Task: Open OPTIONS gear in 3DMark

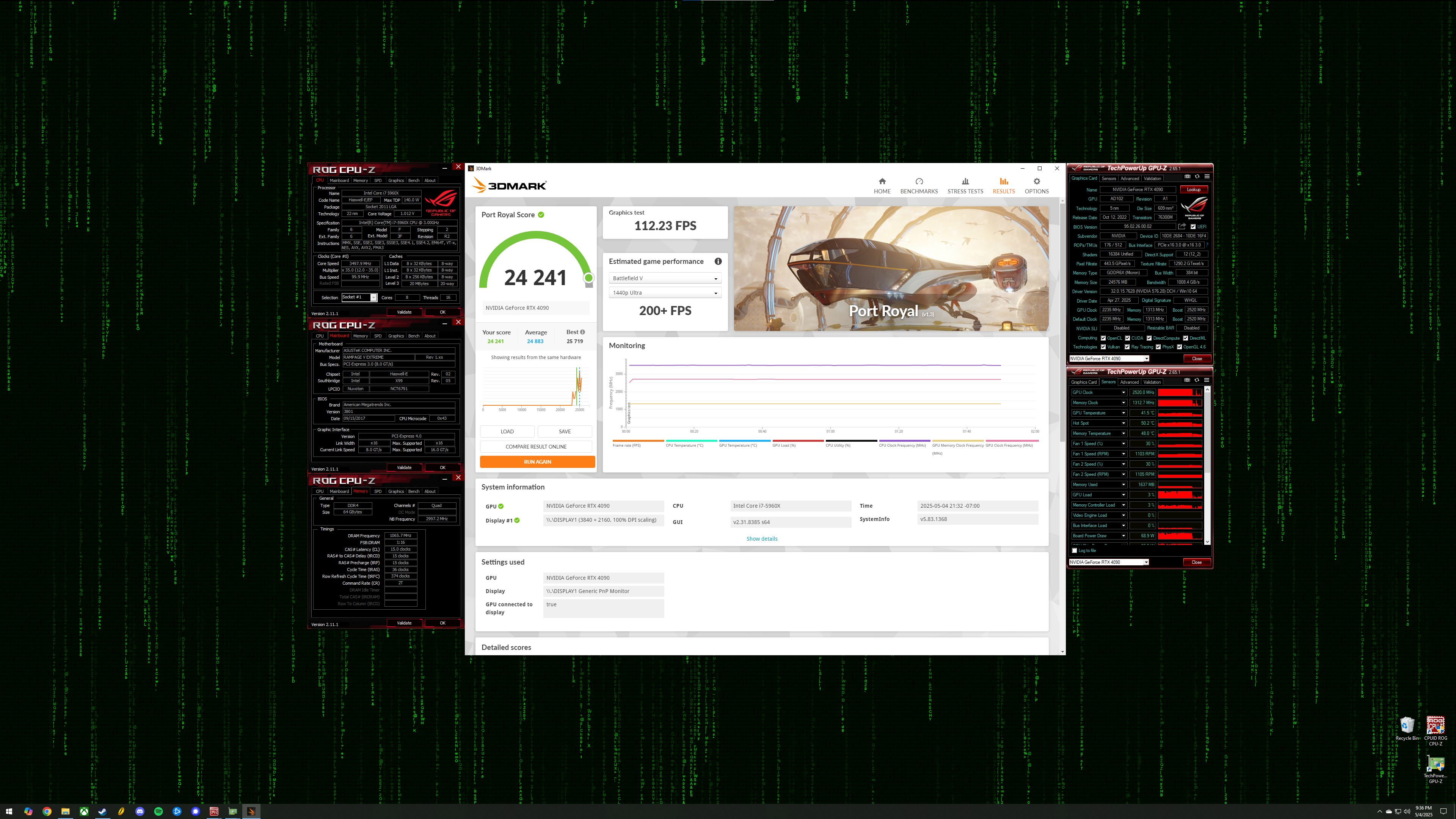Action: point(1036,186)
